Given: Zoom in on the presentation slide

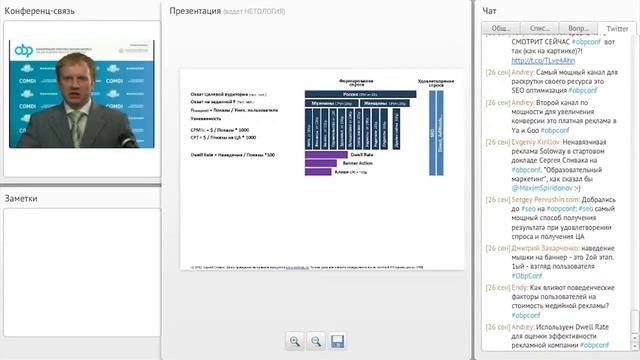Looking at the screenshot, I should (294, 341).
